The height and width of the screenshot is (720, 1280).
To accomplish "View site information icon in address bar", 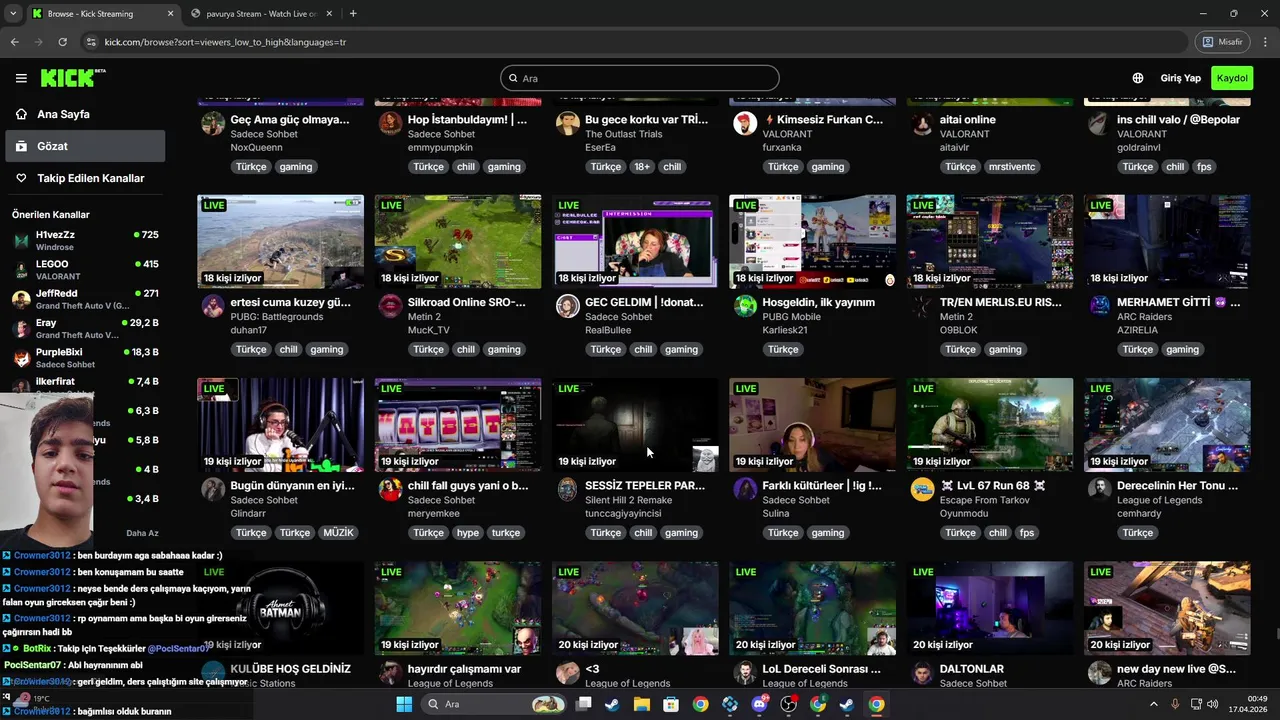I will [x=91, y=42].
